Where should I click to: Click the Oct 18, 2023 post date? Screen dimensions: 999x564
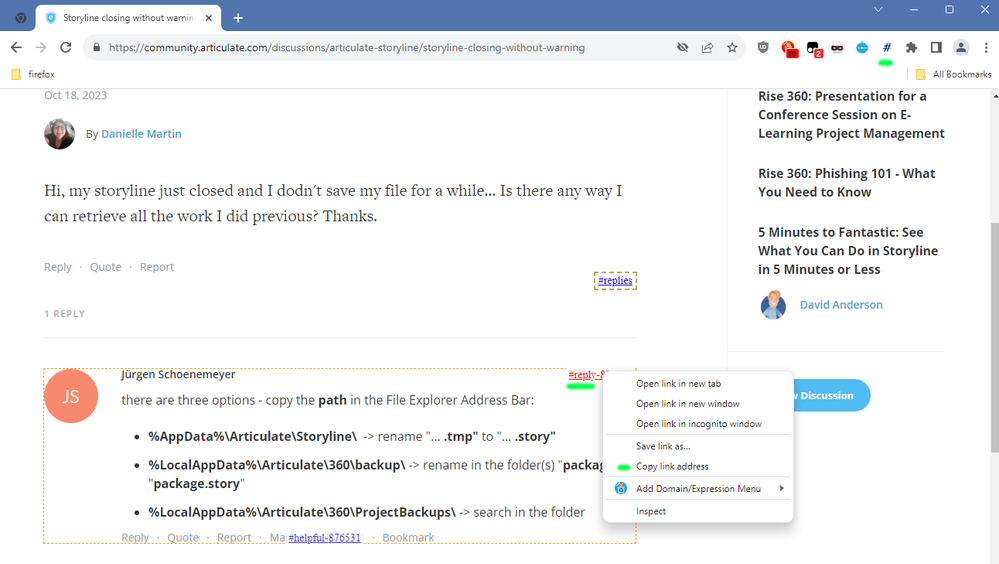[x=75, y=95]
